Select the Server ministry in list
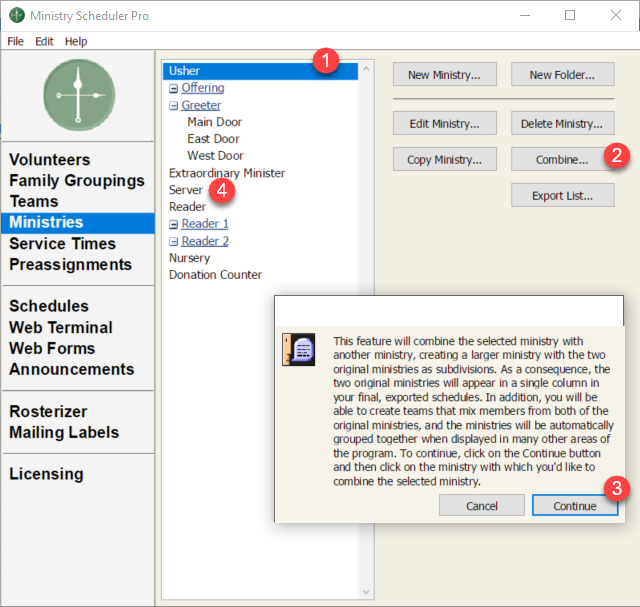Screen dimensions: 640x607 pyautogui.click(x=186, y=189)
